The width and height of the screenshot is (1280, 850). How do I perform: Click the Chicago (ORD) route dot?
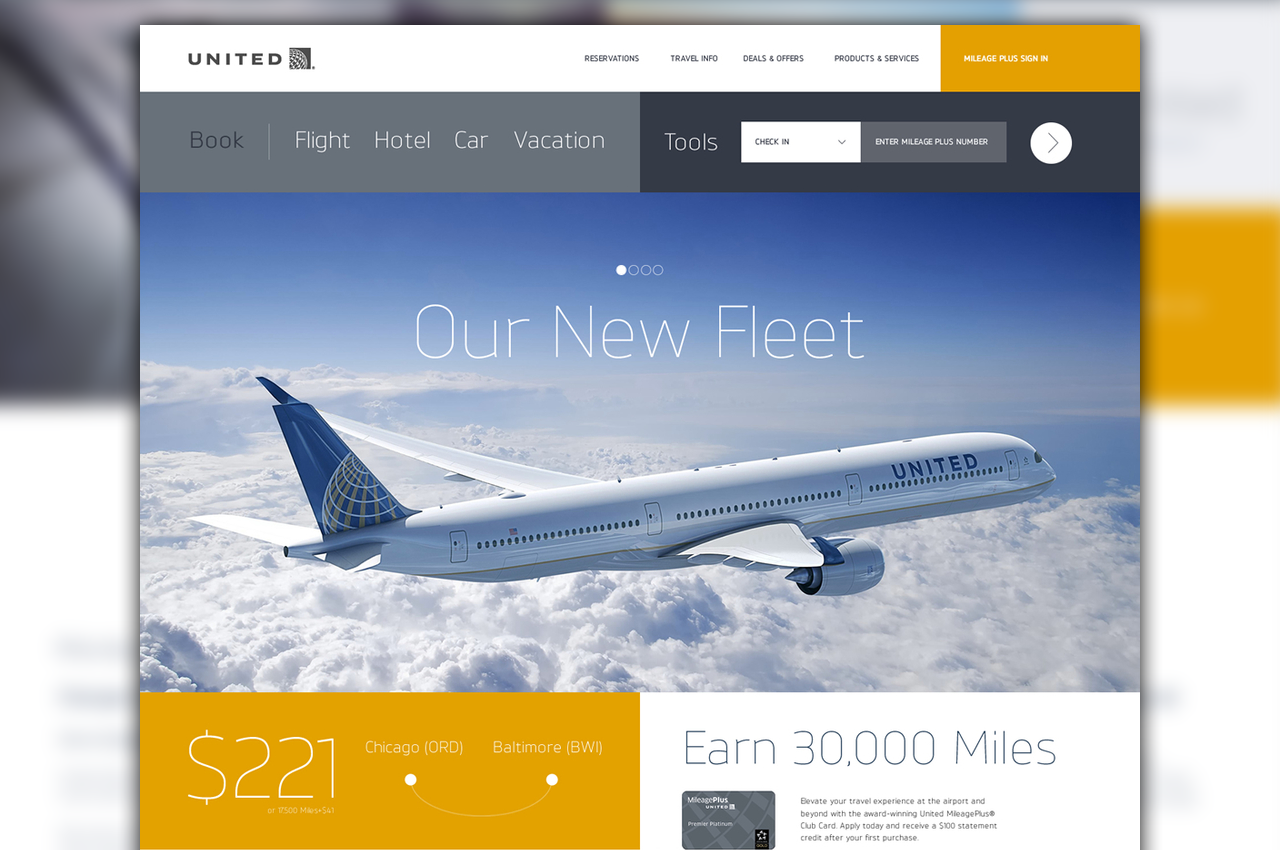tap(410, 779)
